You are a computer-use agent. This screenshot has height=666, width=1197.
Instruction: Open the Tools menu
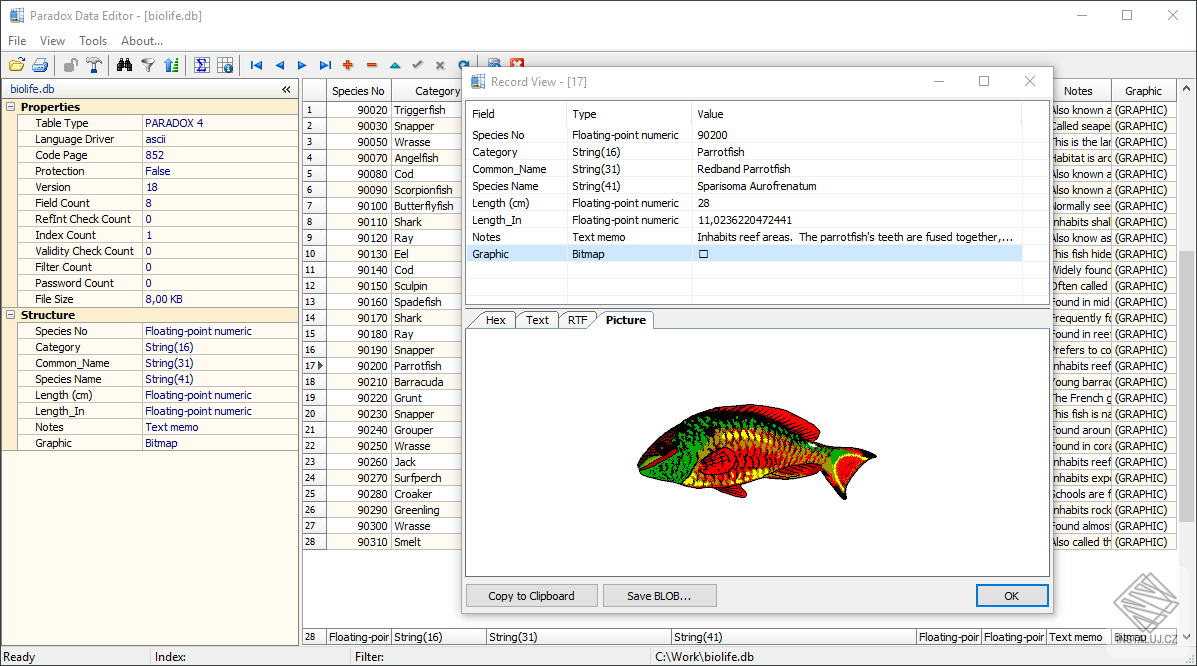(x=92, y=41)
